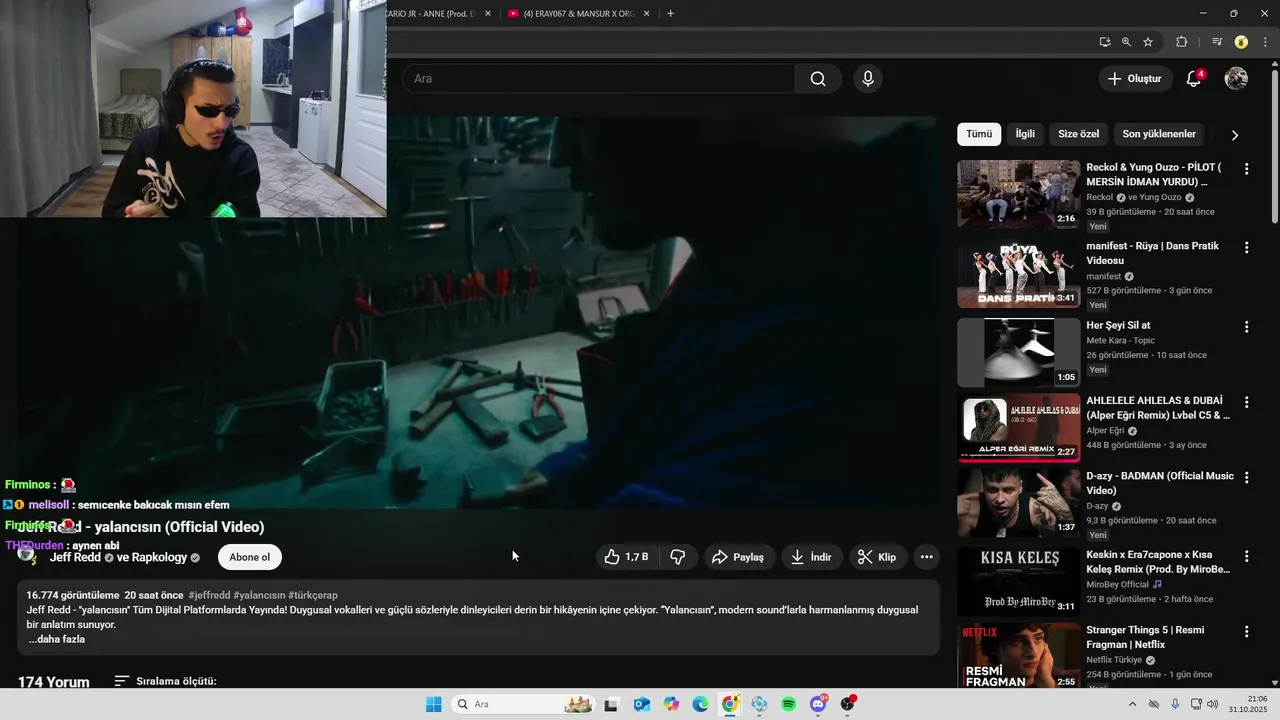
Task: Like the video with the thumbs-up showing 1,7 B
Action: [x=627, y=557]
